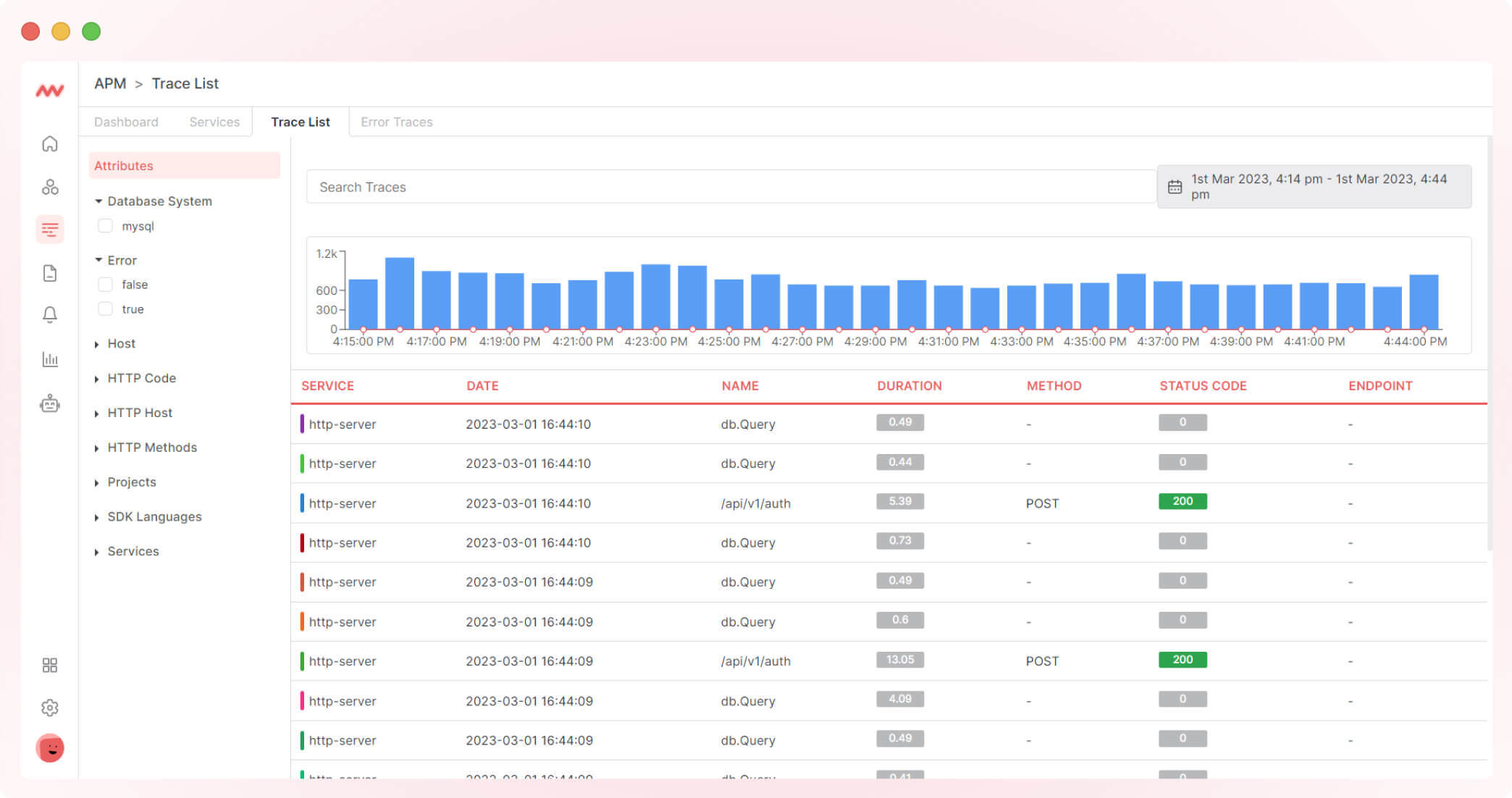The height and width of the screenshot is (798, 1512).
Task: Click the document logs sidebar icon
Action: (x=50, y=273)
